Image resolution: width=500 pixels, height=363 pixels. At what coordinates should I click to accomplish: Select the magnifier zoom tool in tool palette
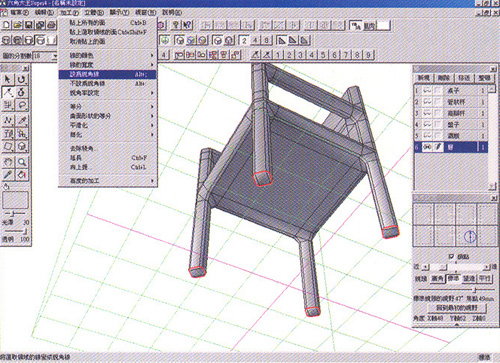22,162
